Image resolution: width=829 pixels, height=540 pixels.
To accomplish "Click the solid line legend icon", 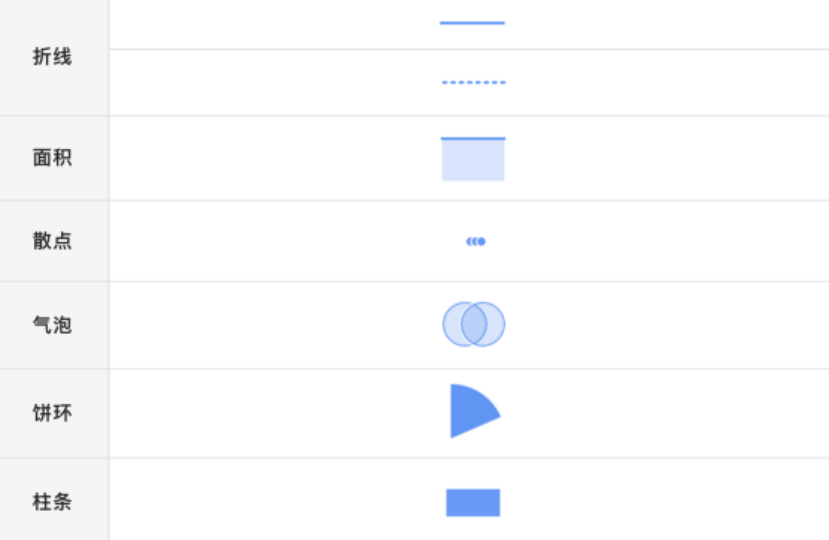I will (472, 23).
